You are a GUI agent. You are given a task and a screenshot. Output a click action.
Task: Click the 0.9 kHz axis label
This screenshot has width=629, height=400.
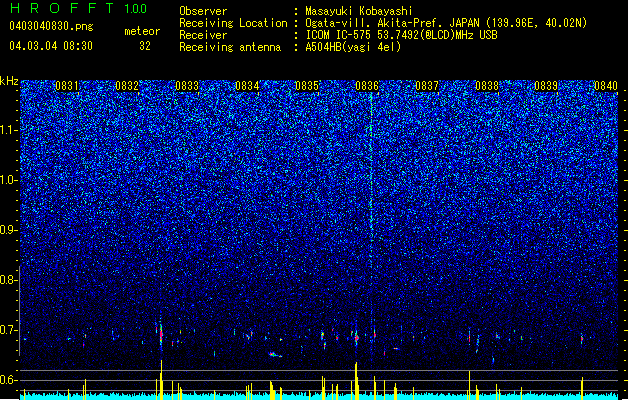click(9, 230)
